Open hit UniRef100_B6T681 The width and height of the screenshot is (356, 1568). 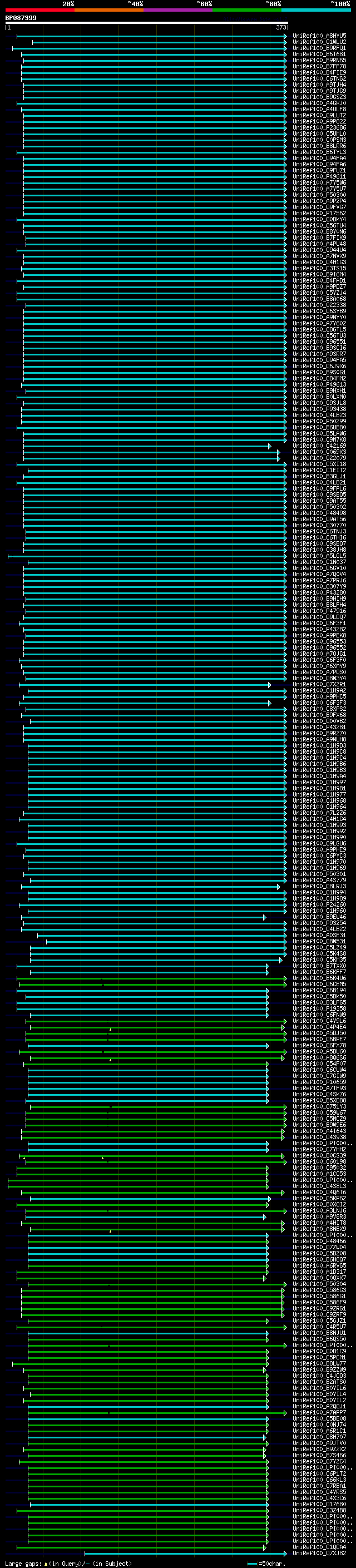(319, 54)
